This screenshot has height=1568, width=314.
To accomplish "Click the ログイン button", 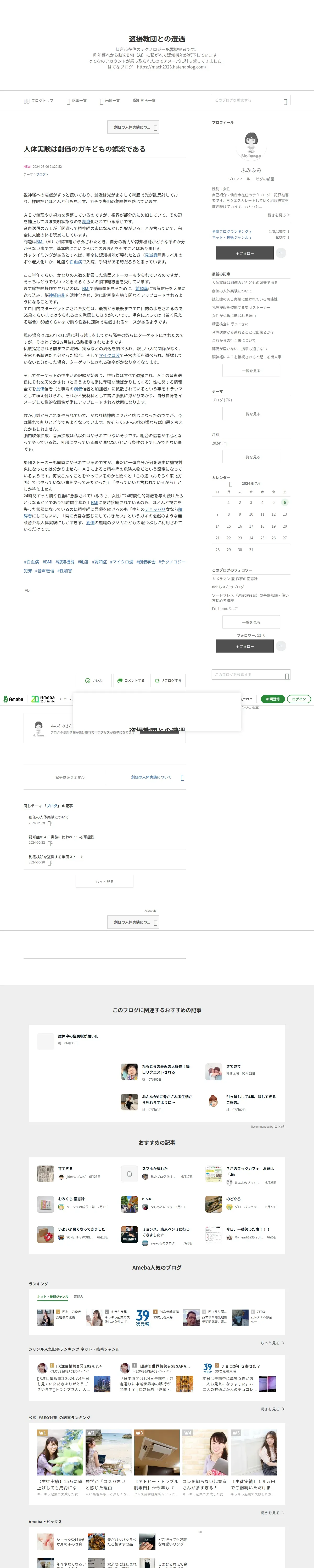I will [299, 699].
